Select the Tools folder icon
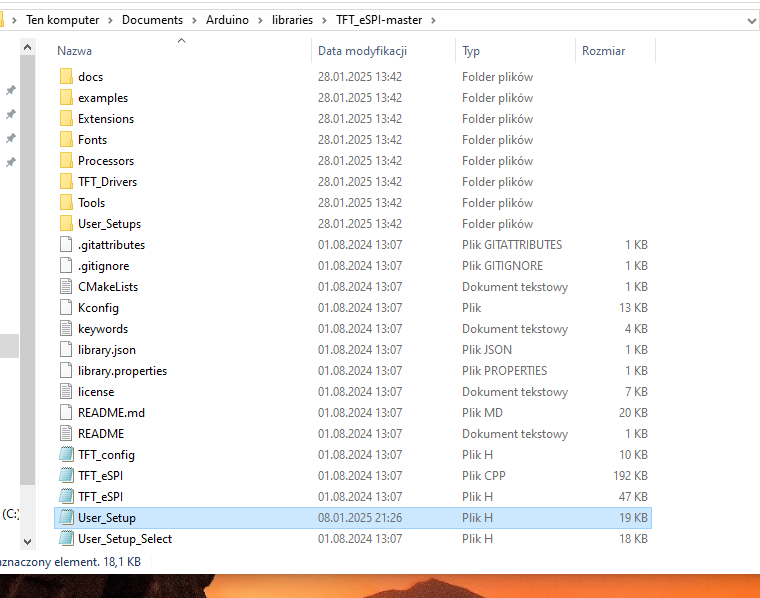The image size is (760, 598). pyautogui.click(x=66, y=203)
